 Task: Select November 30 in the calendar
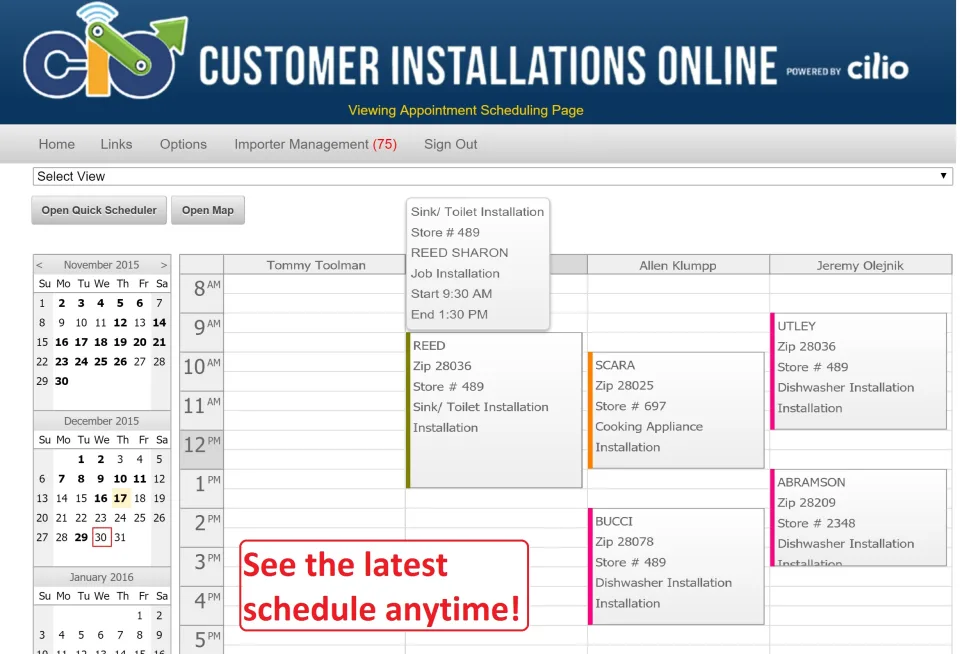[x=62, y=381]
